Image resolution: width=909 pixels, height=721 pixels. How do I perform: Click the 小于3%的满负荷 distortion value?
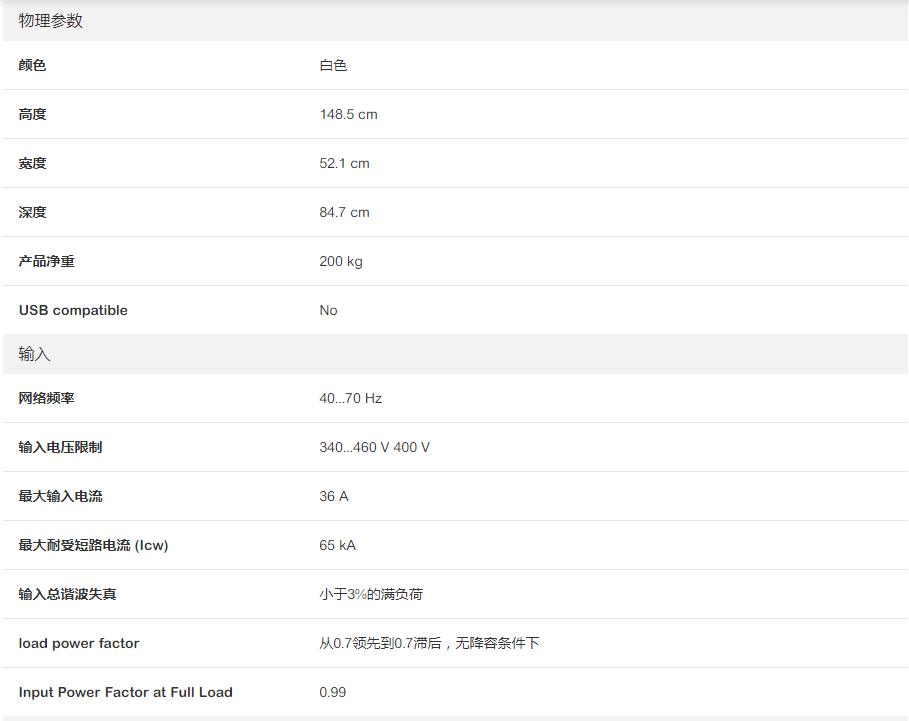pyautogui.click(x=371, y=594)
